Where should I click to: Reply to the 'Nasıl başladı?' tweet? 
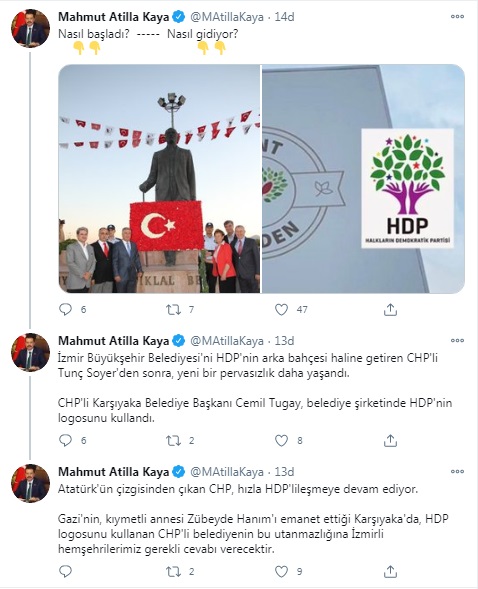coord(66,310)
